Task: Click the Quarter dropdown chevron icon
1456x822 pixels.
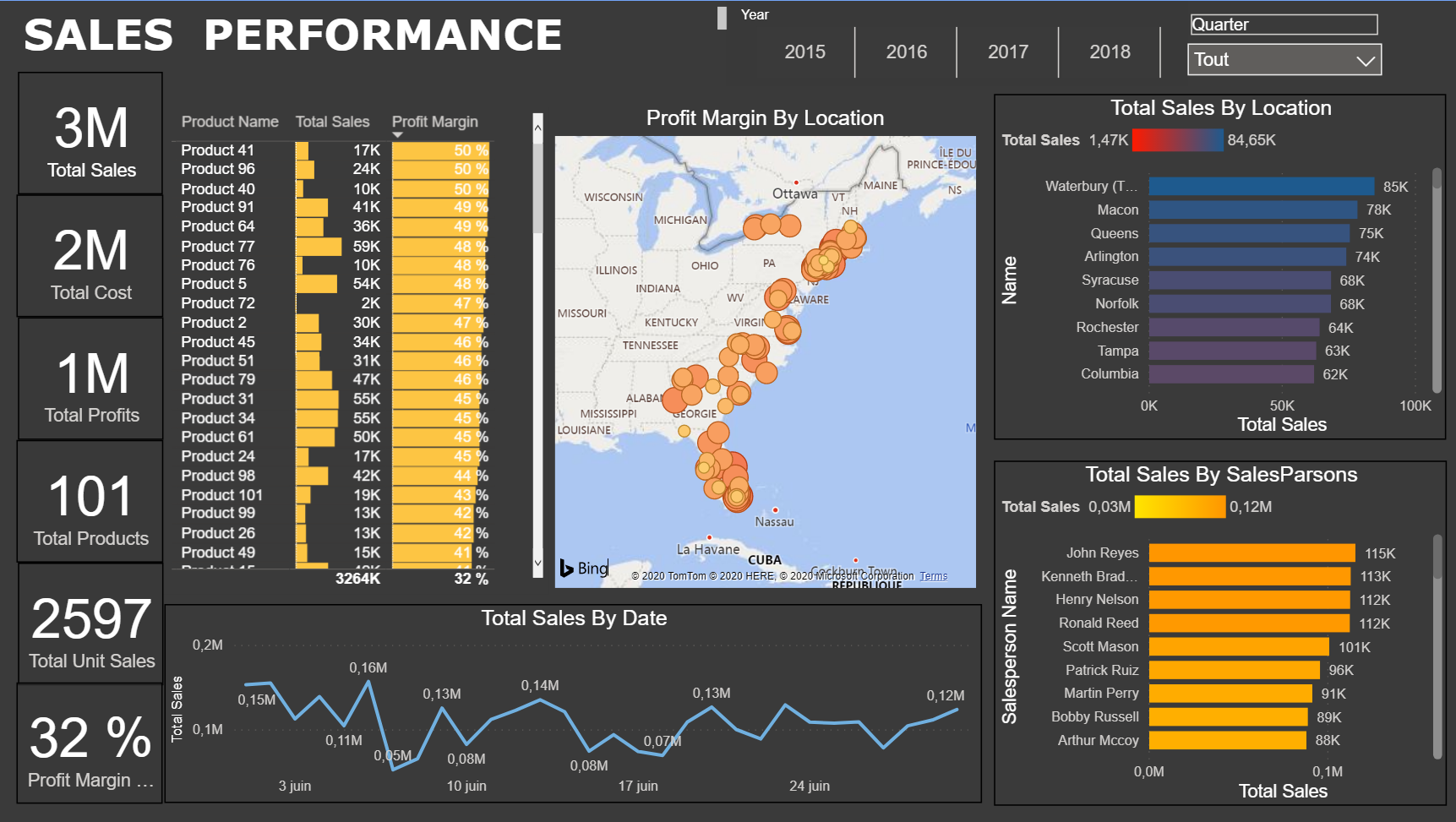Action: point(1365,59)
